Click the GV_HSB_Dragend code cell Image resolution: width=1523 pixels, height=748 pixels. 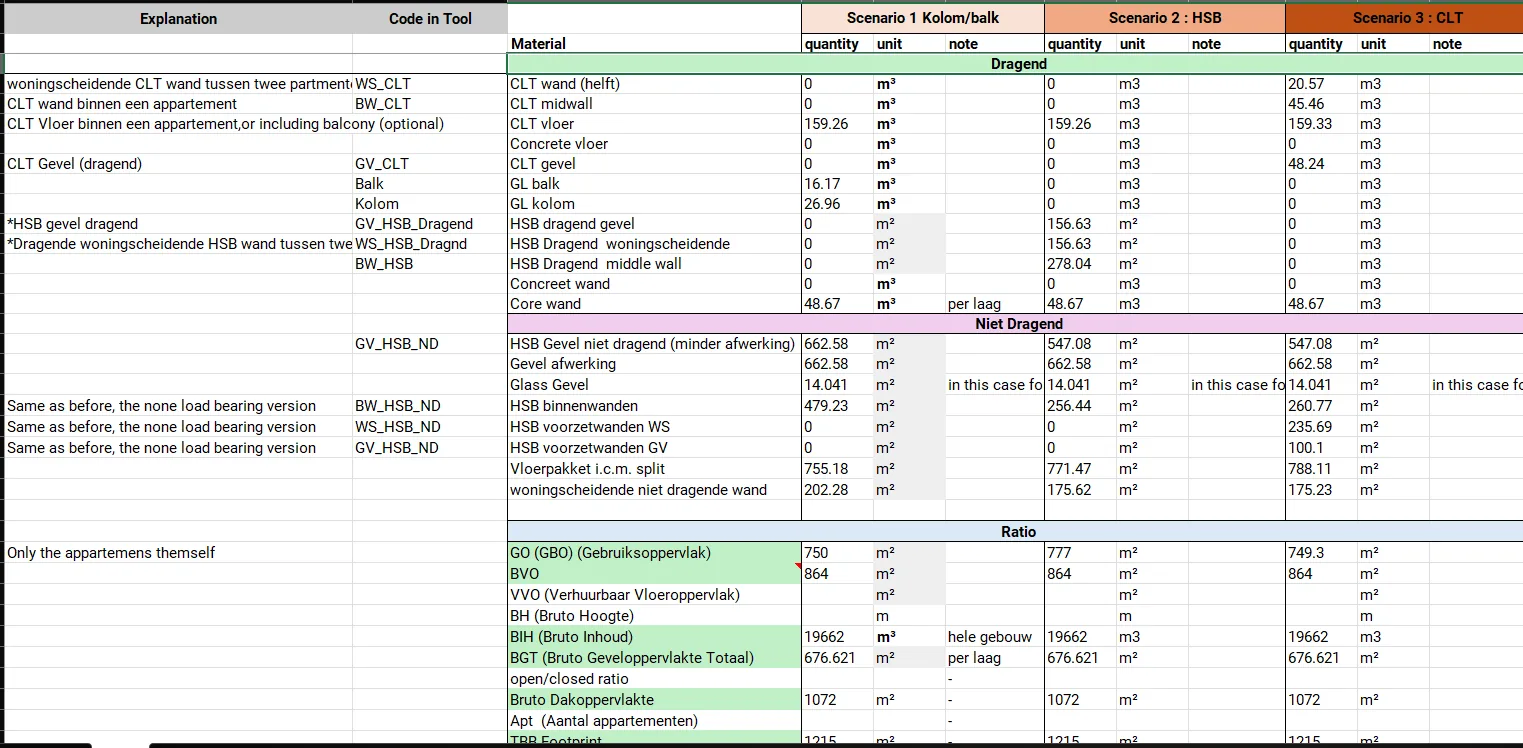(430, 224)
